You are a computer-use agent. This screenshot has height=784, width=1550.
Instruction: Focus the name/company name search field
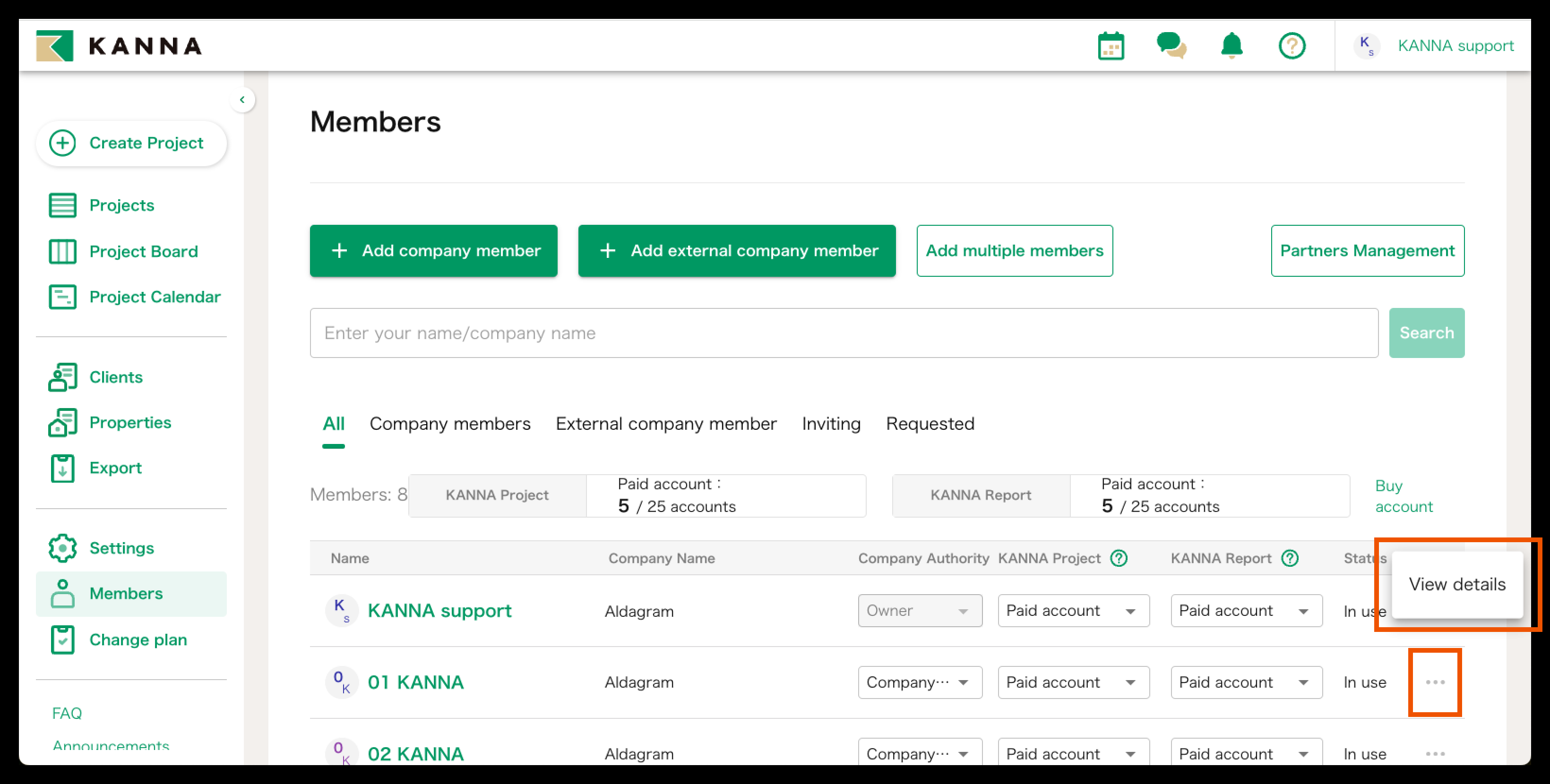(843, 333)
